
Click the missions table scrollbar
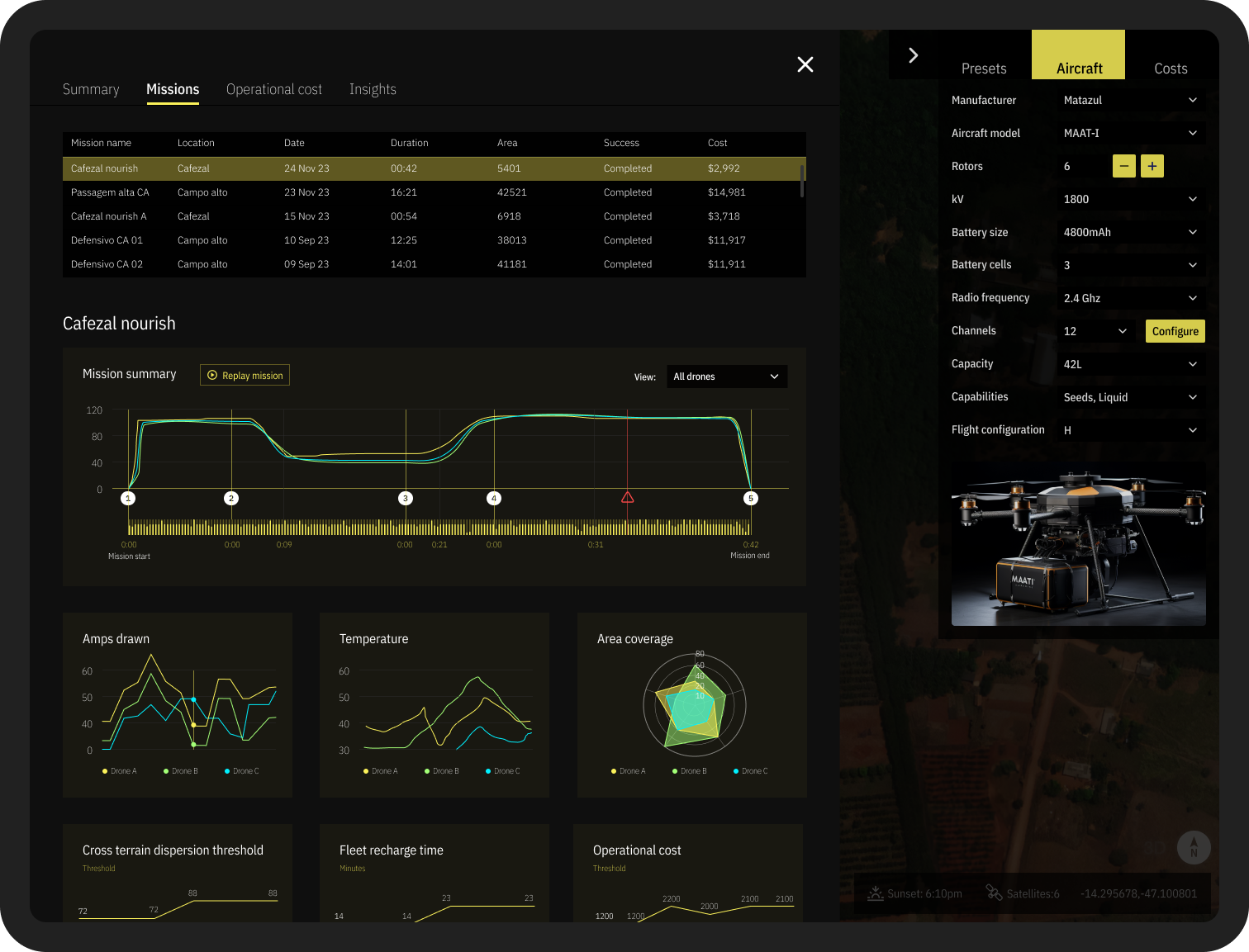[x=801, y=180]
